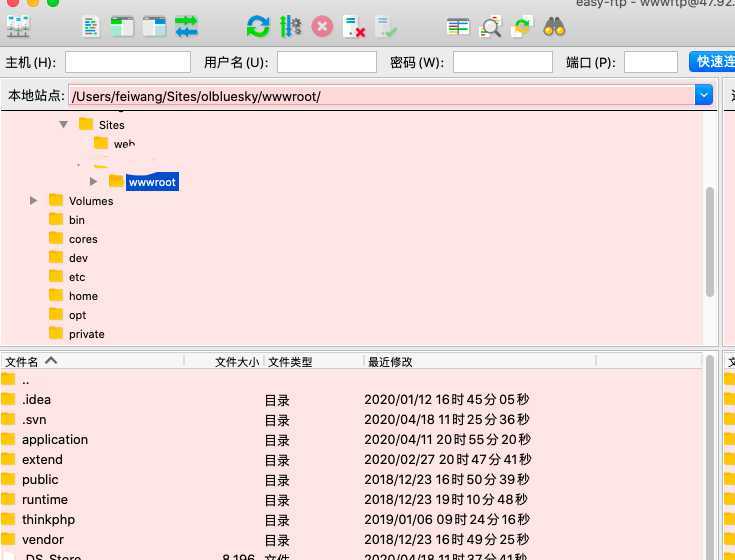735x560 pixels.
Task: Select the etc folder in the tree
Action: click(77, 277)
